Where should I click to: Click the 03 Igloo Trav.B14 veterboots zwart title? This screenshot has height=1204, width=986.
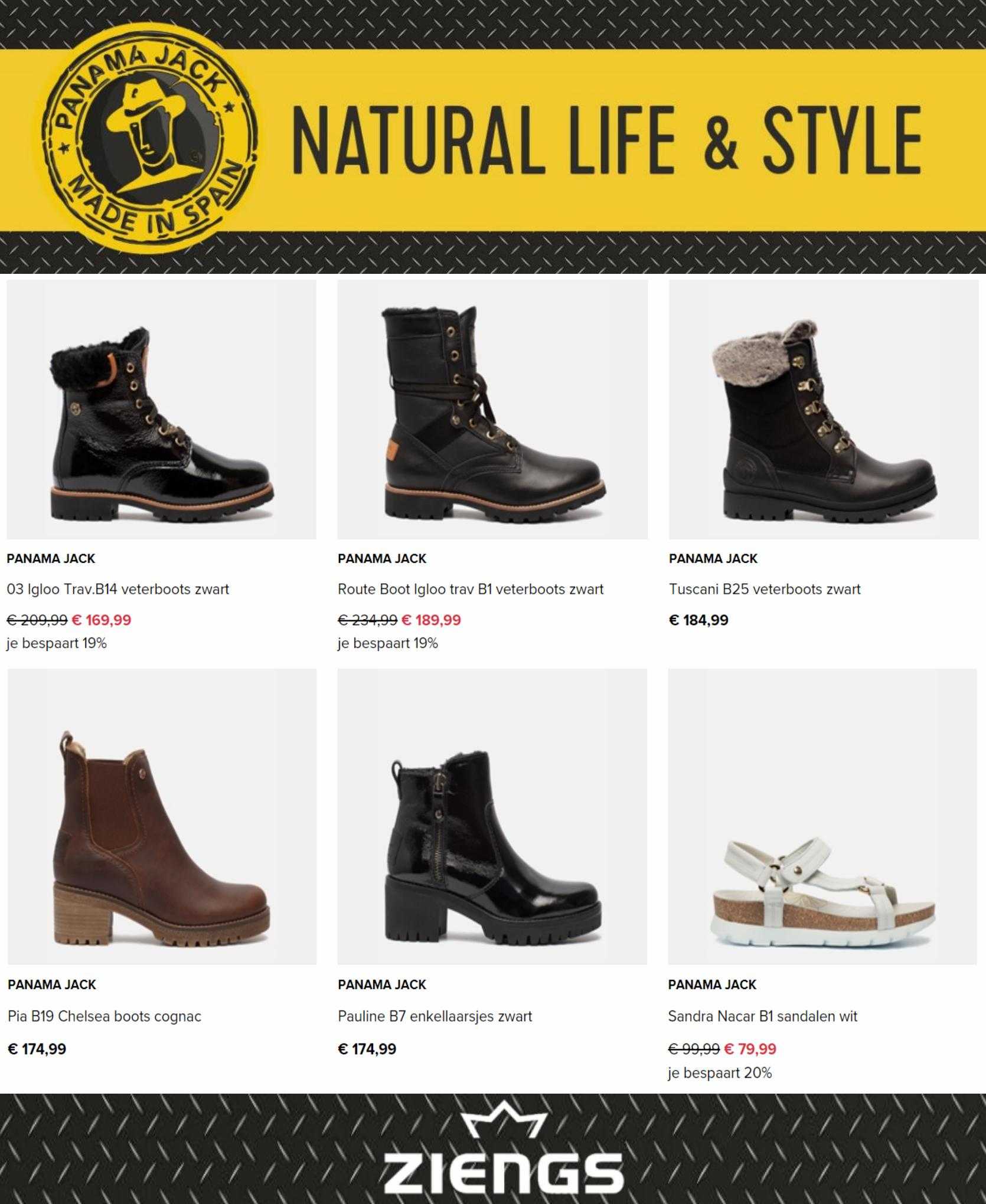pos(118,589)
